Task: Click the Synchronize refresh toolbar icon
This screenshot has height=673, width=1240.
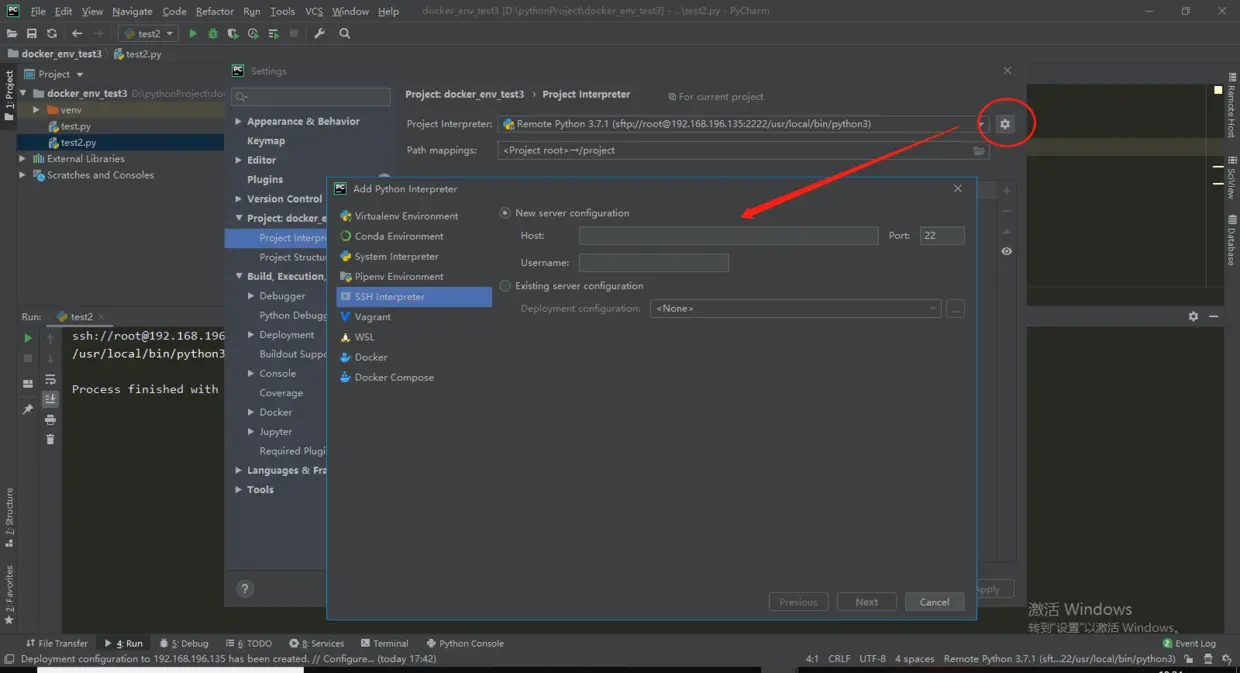Action: click(52, 33)
